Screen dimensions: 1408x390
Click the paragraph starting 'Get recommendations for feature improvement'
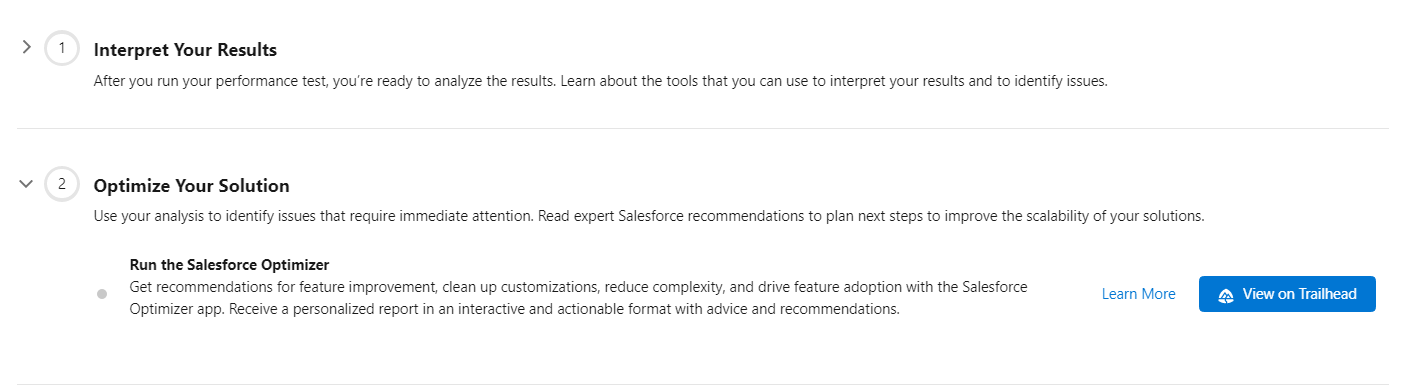pos(579,298)
